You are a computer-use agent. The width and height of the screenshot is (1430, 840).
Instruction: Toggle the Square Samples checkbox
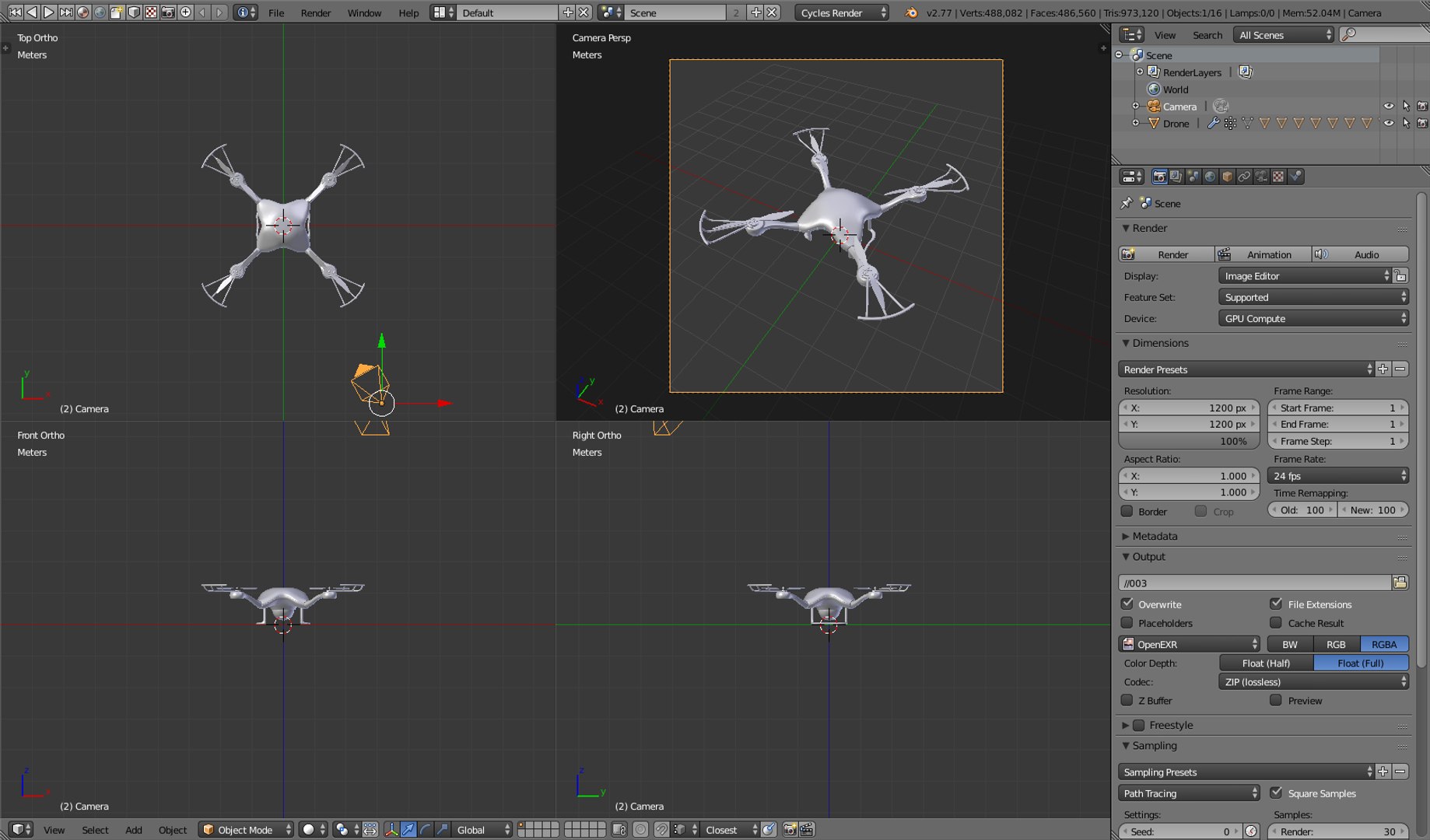1276,793
